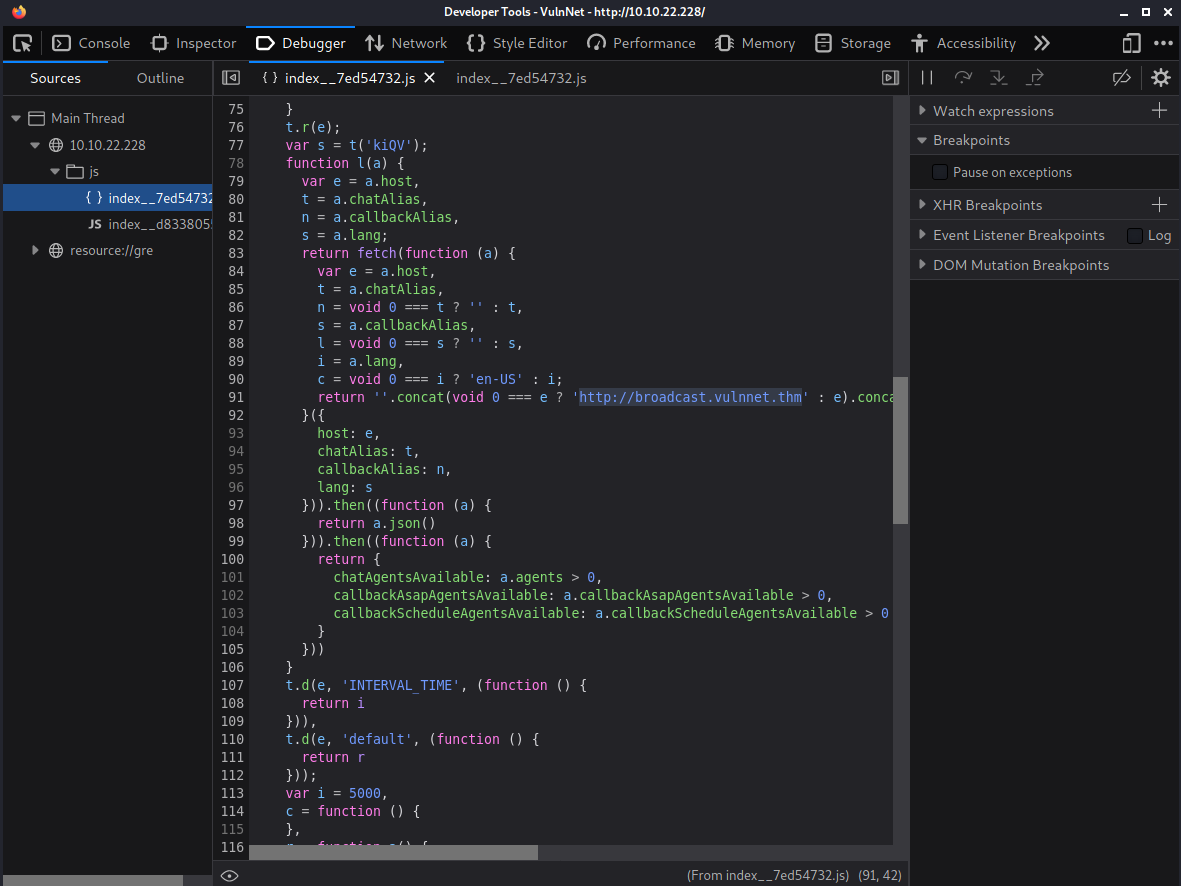Collapse the sources pane with the toggle icon
The image size is (1181, 886).
click(x=231, y=78)
